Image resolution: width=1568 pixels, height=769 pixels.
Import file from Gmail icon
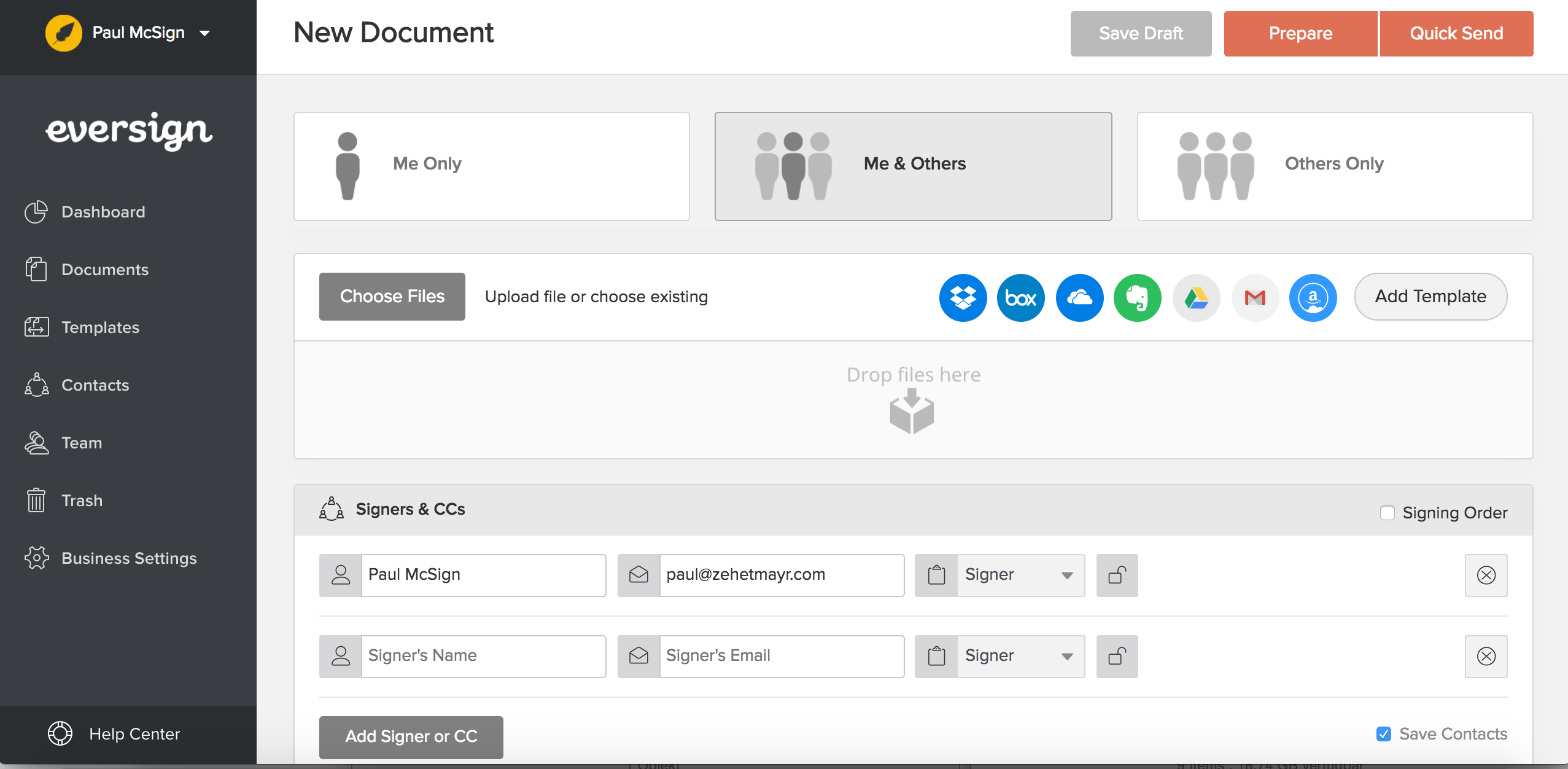(1255, 297)
